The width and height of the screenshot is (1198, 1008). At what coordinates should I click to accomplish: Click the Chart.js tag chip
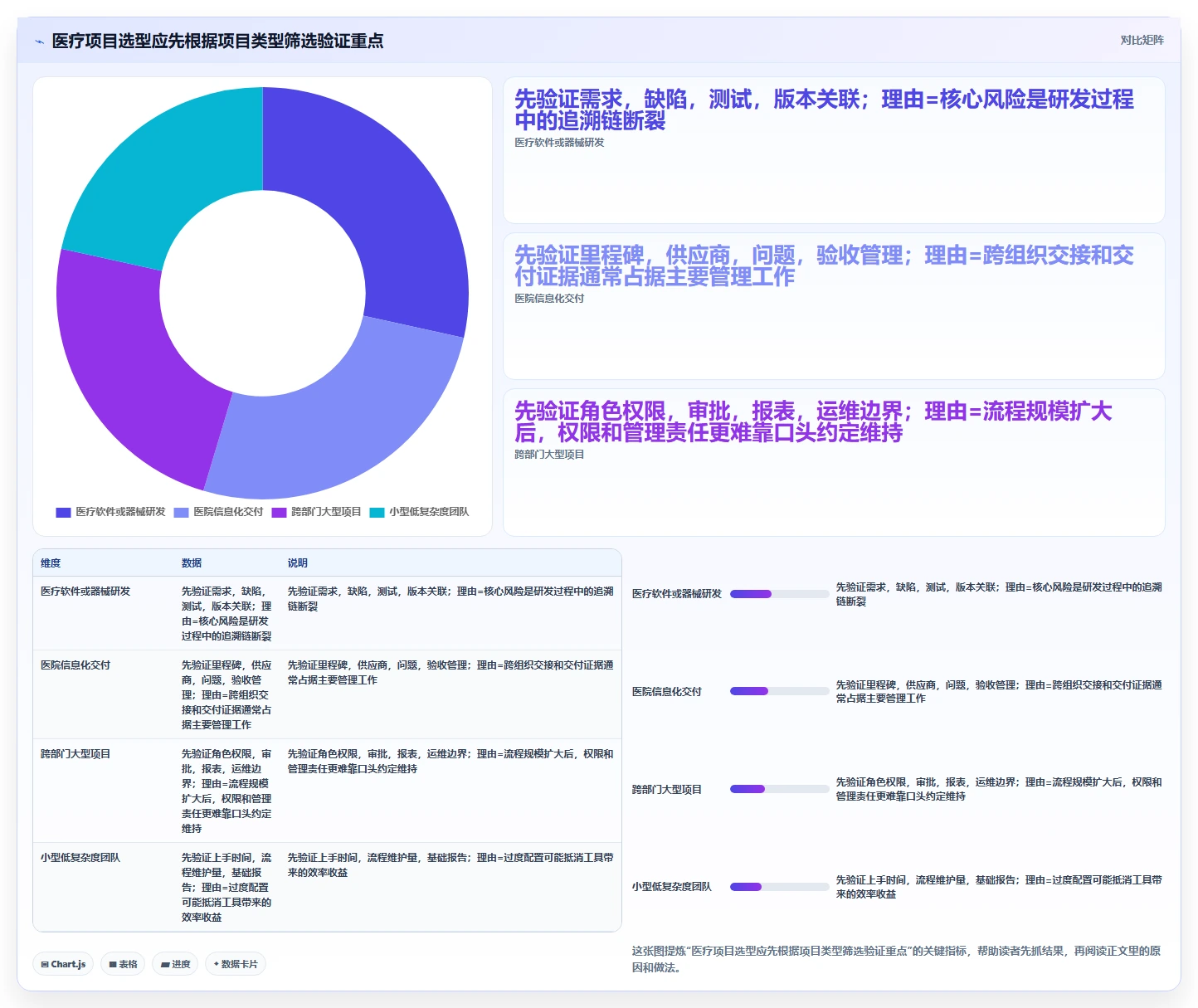63,964
